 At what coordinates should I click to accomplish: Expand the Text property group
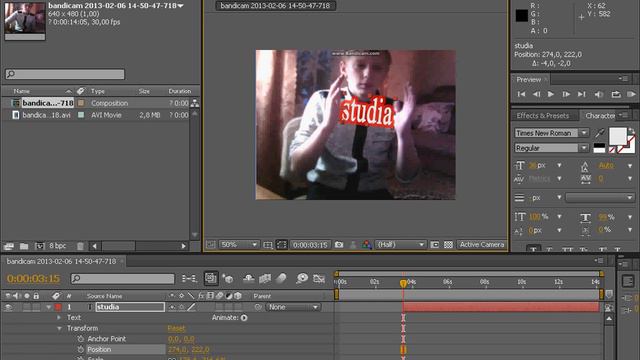pos(59,318)
